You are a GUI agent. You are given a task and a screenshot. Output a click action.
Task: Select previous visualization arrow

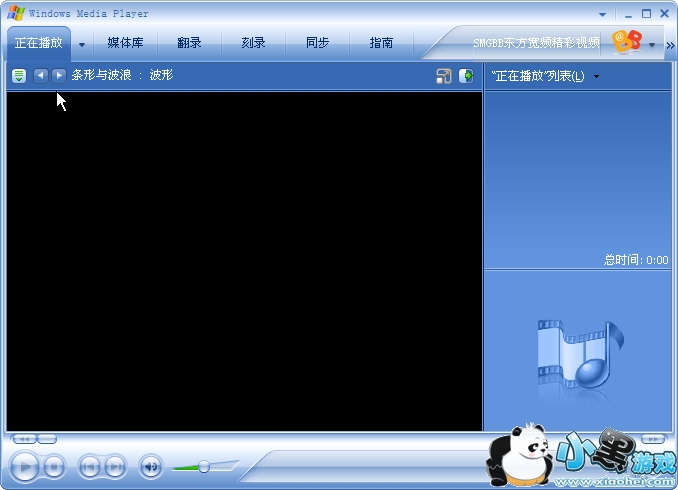tap(41, 75)
